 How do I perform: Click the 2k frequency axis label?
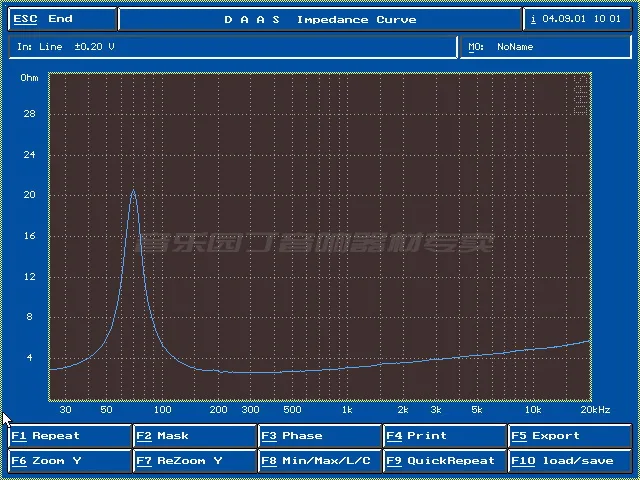point(403,410)
